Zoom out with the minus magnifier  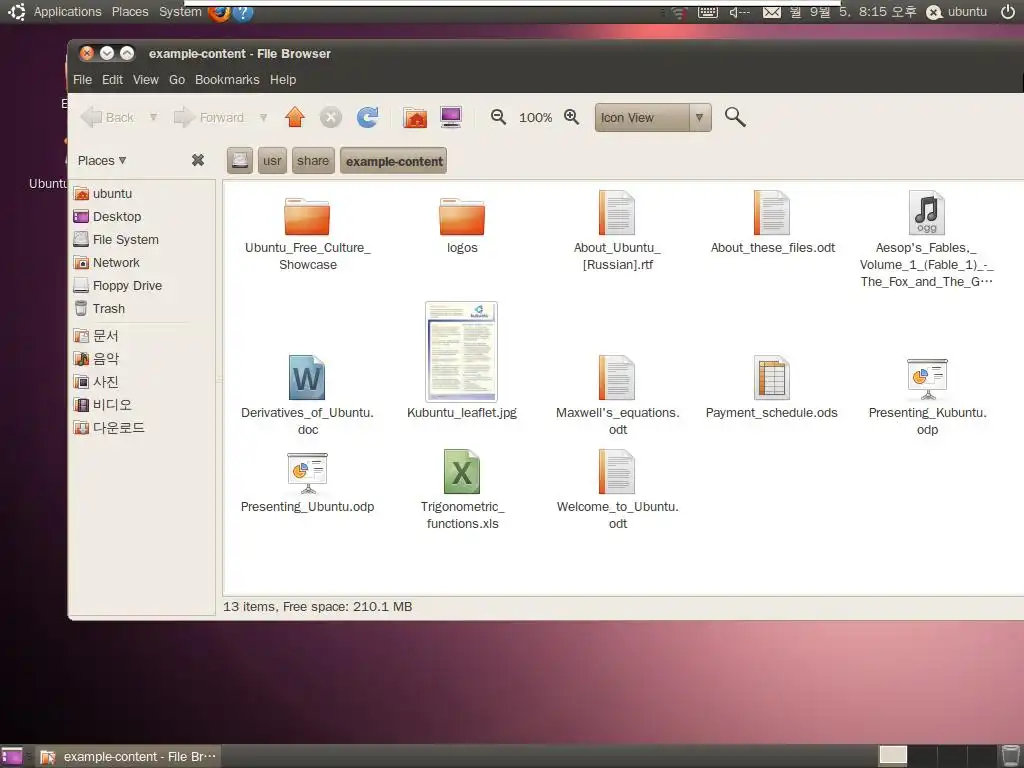coord(498,117)
